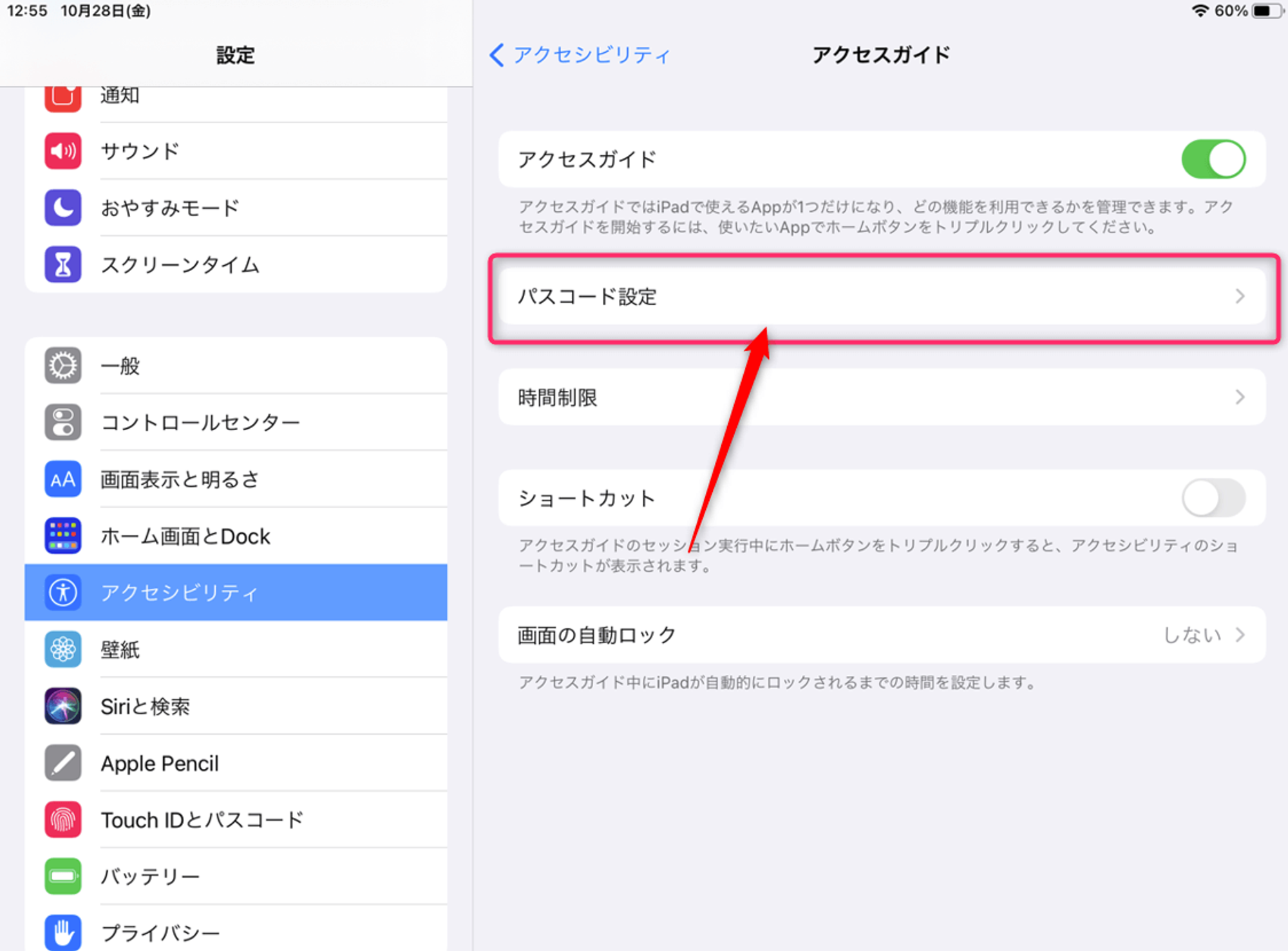1288x951 pixels.
Task: Open the サウンド settings
Action: point(236,151)
